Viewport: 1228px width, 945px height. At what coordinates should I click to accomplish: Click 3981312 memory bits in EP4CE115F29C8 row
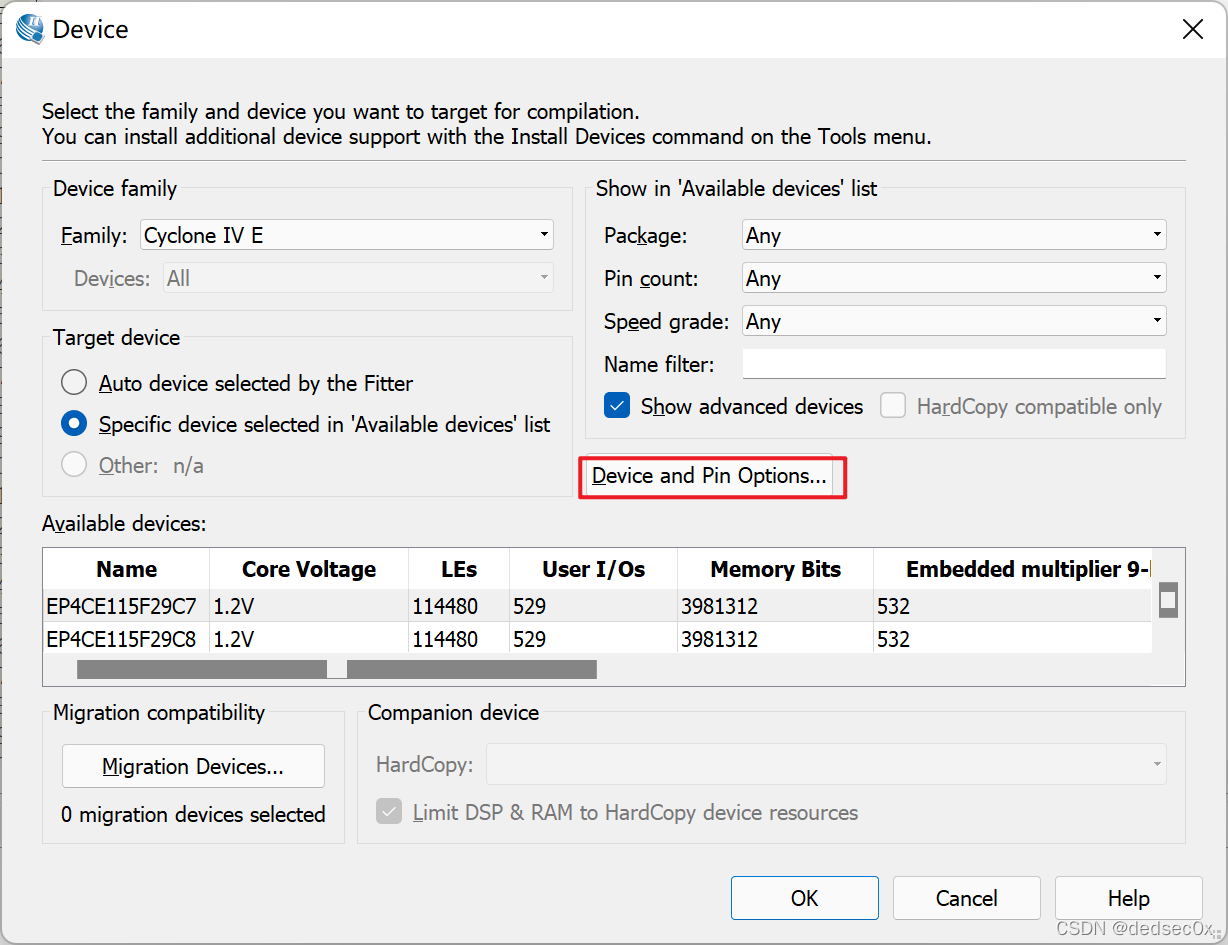click(776, 638)
